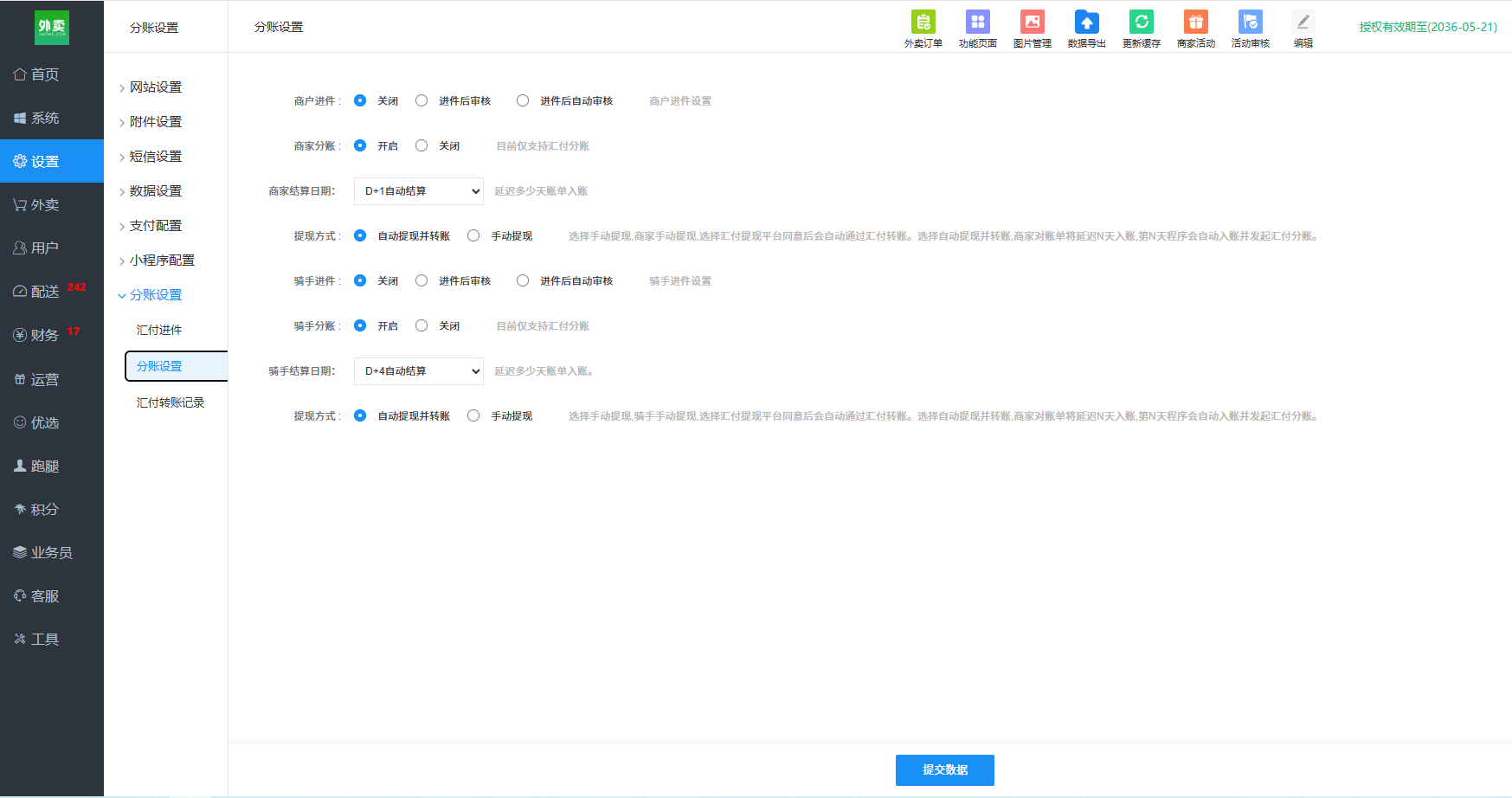Screen dimensions: 1512x798
Task: Go to 首页 home in sidebar
Action: click(52, 74)
